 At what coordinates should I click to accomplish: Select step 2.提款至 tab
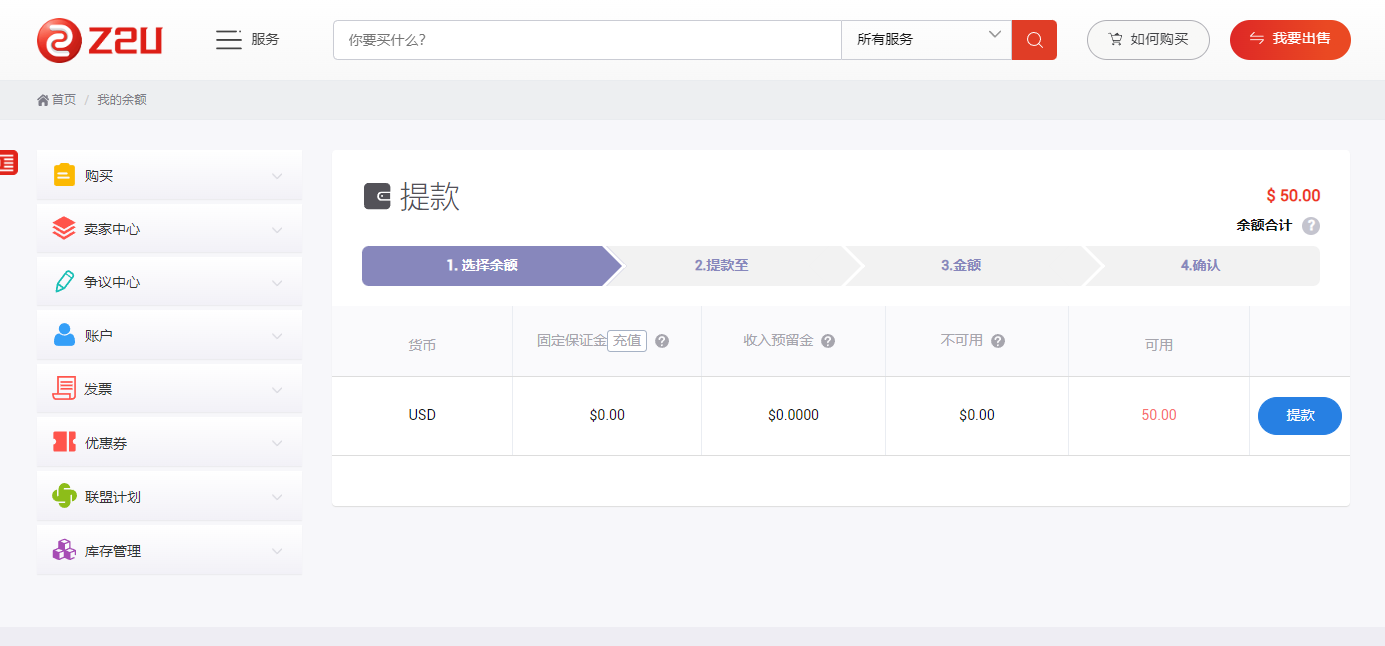click(722, 266)
